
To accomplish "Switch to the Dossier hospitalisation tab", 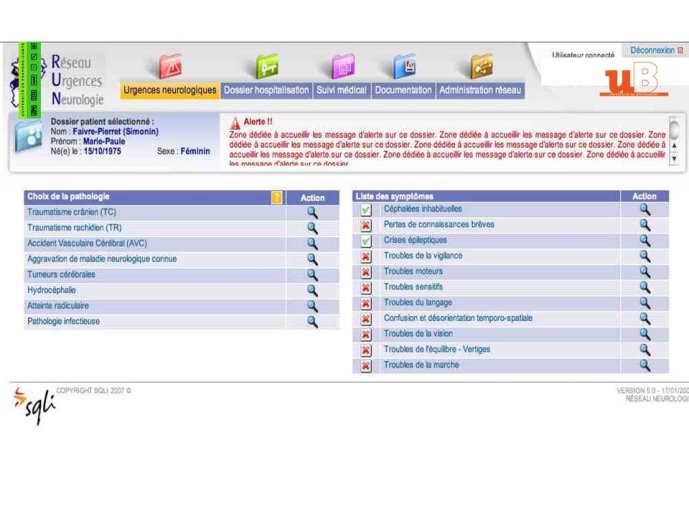I will pos(266,90).
